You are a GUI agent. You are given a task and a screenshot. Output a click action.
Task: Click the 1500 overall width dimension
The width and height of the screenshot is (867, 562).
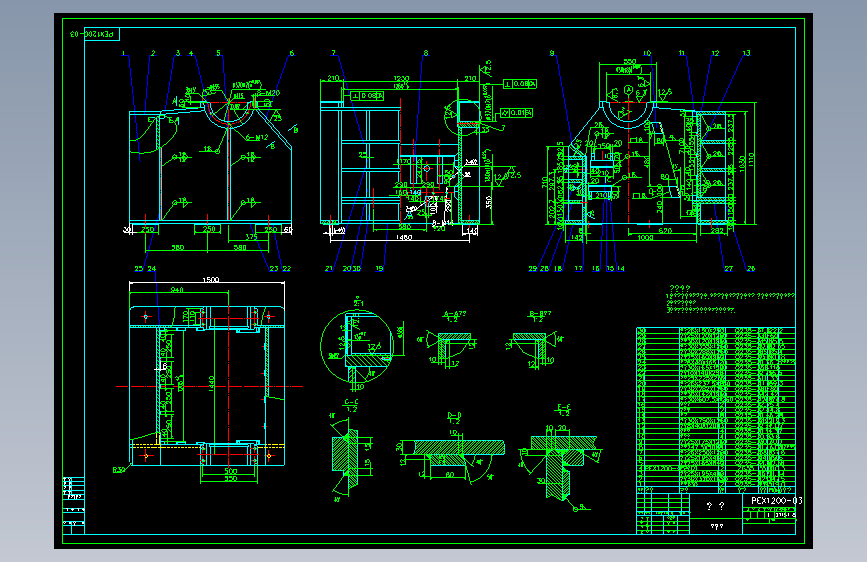[x=211, y=280]
